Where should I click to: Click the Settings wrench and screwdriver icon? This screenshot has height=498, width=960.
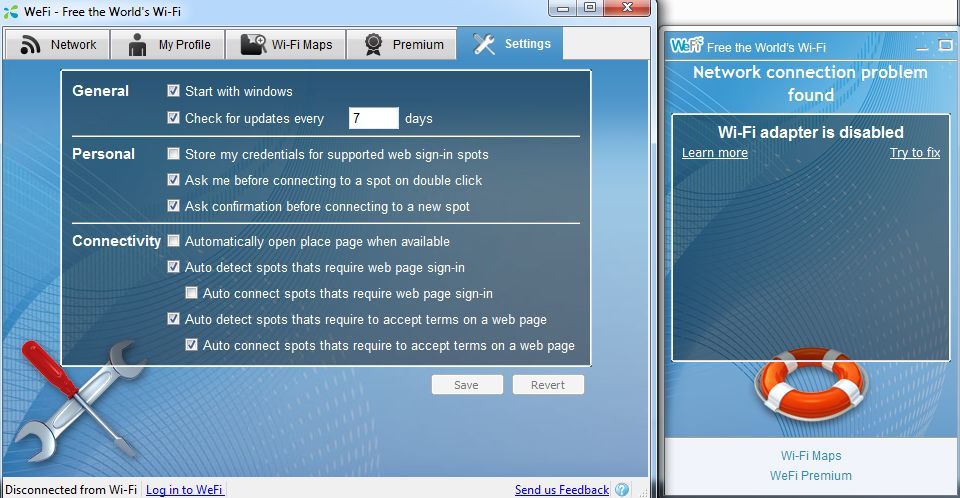pyautogui.click(x=484, y=43)
